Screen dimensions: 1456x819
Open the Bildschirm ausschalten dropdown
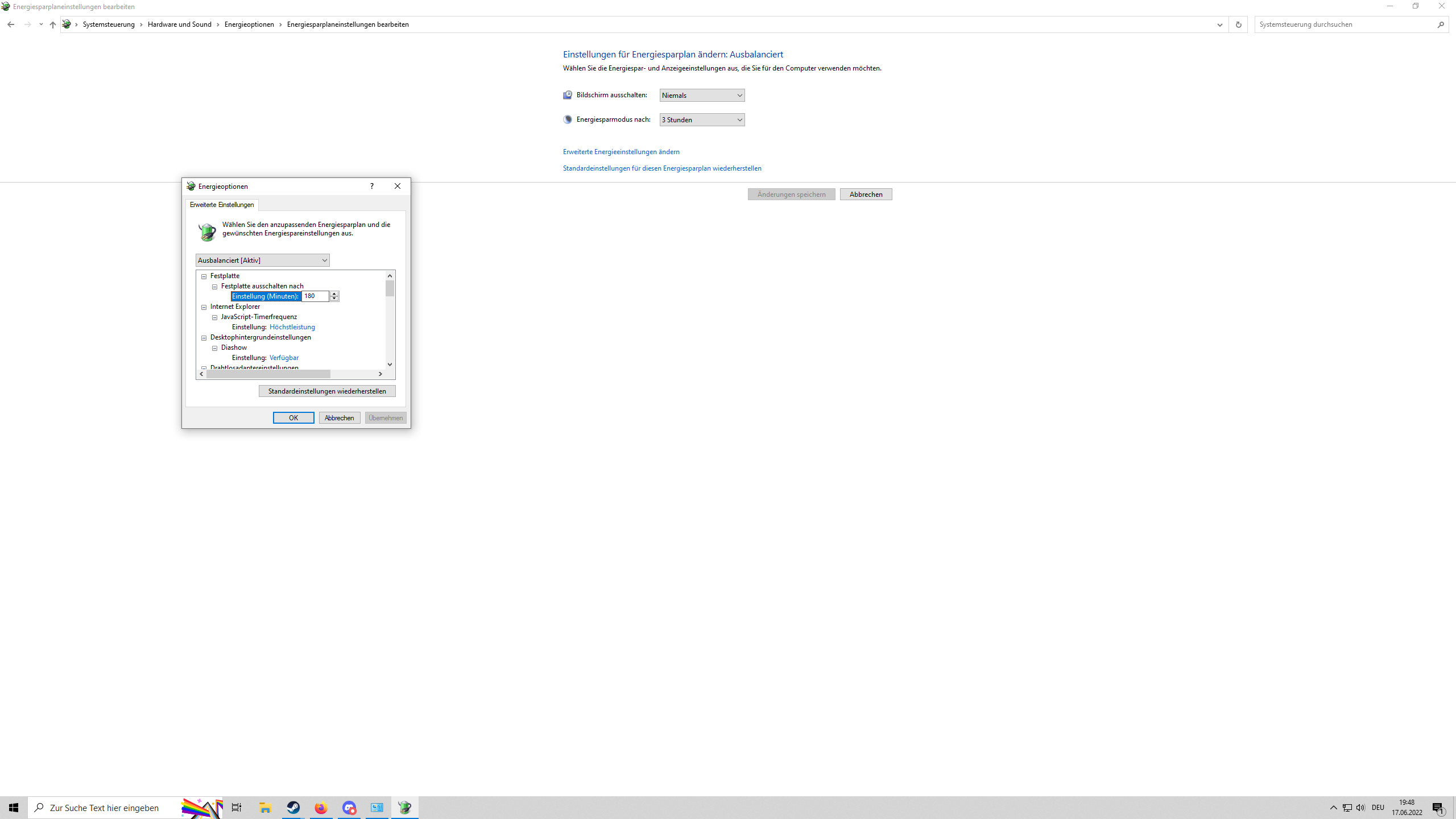(x=702, y=96)
